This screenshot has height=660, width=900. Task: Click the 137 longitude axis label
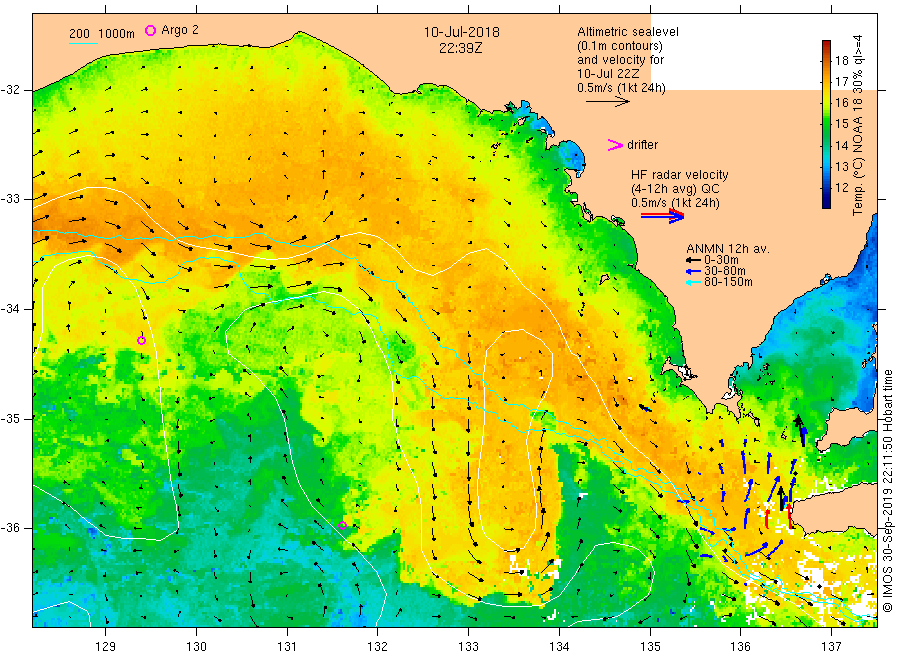tap(831, 647)
